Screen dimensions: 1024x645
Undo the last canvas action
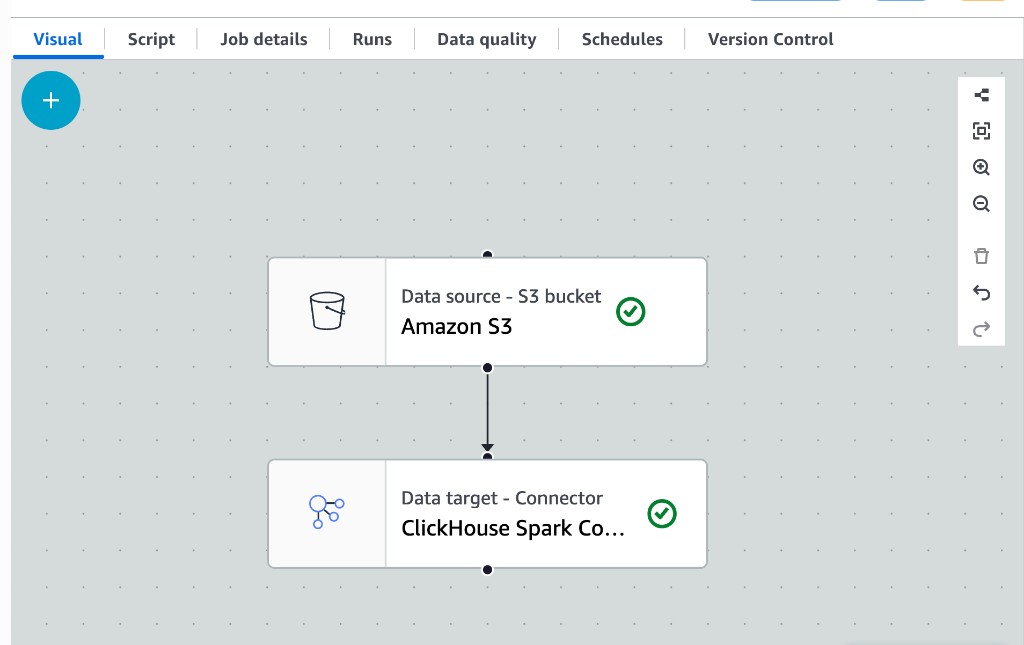981,292
